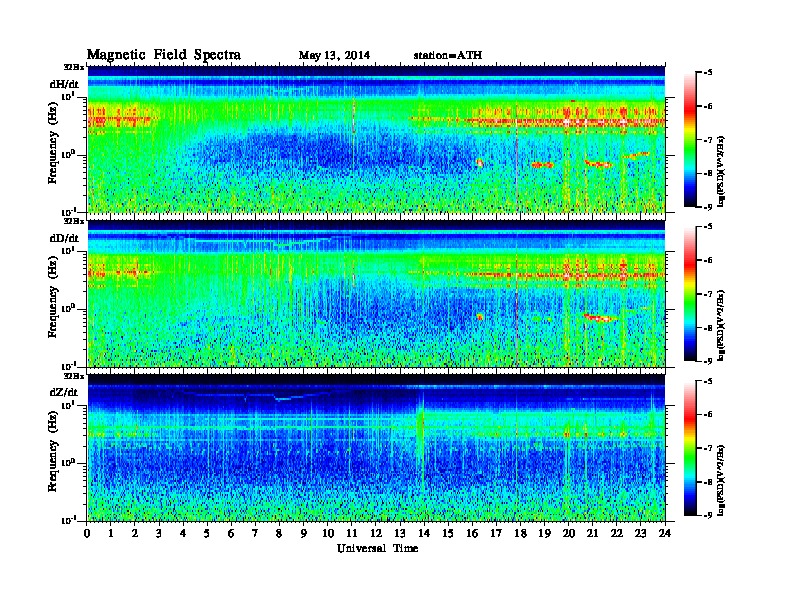Click the hour "18" tick label
The width and height of the screenshot is (792, 612).
[x=520, y=534]
